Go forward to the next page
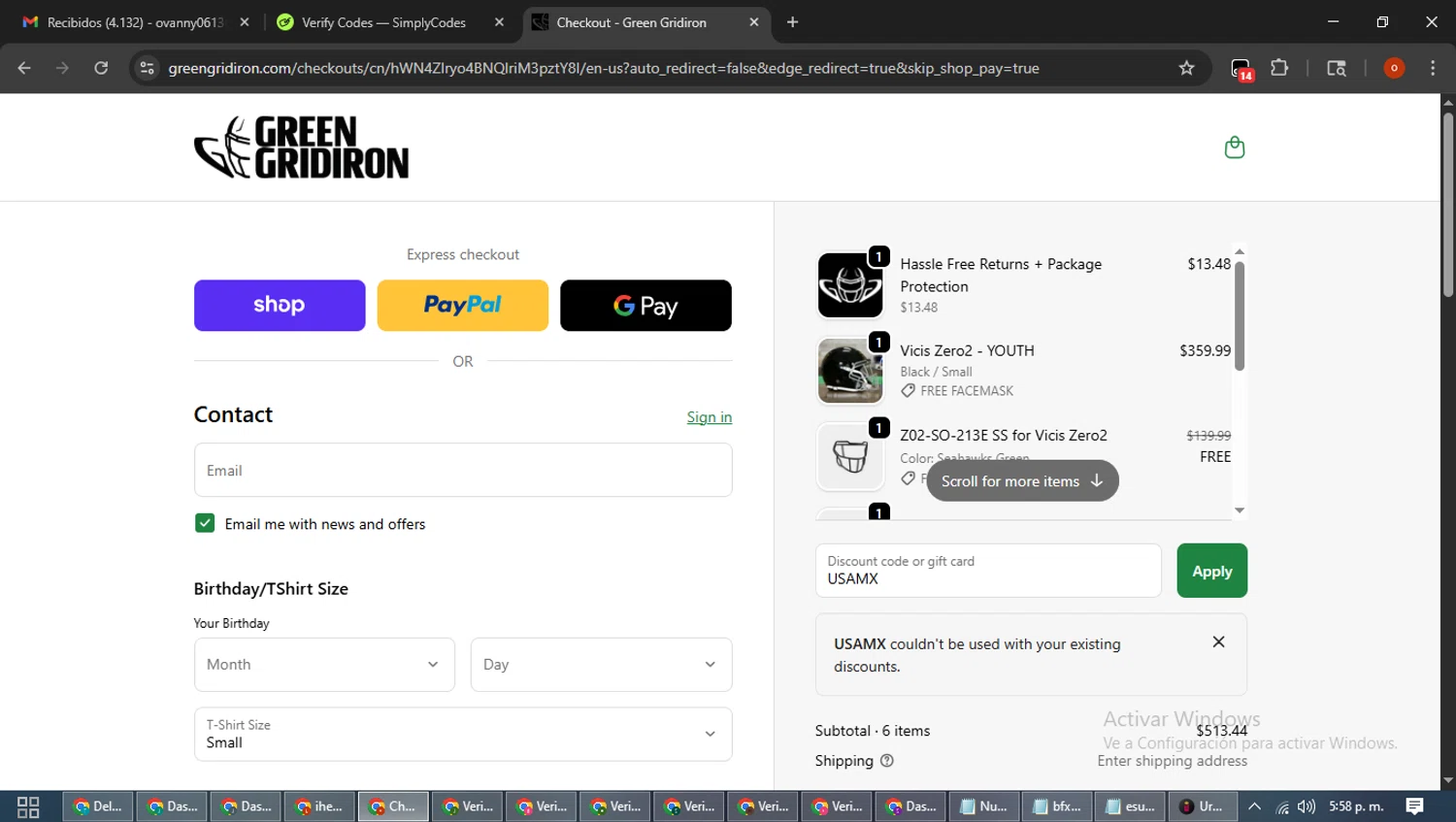 pyautogui.click(x=62, y=68)
